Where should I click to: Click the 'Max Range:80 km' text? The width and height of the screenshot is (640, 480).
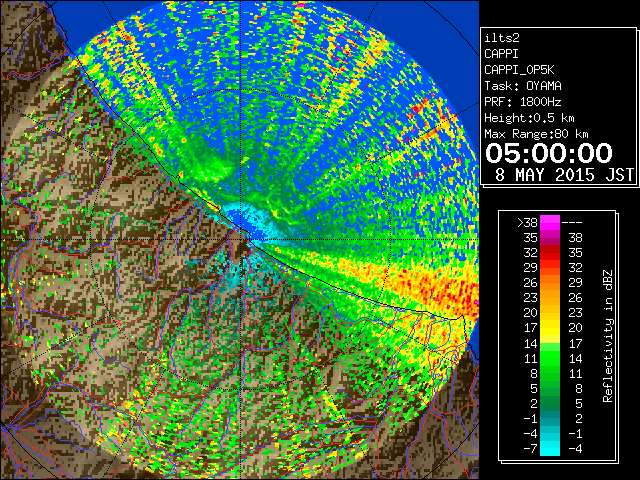click(536, 134)
